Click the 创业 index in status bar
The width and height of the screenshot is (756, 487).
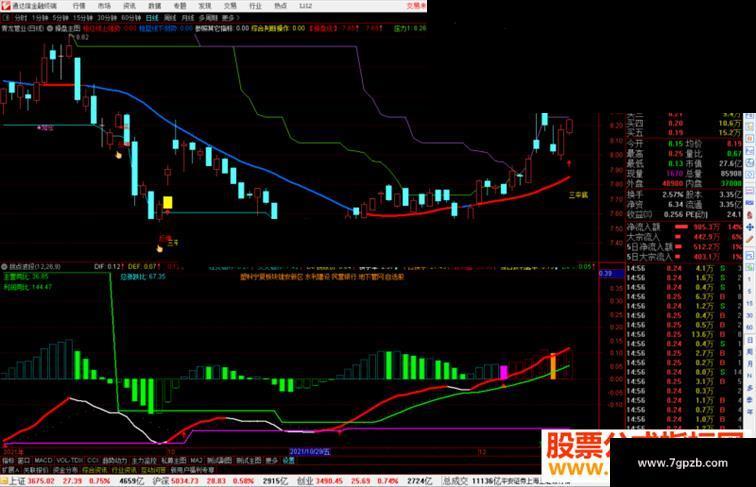pos(304,481)
